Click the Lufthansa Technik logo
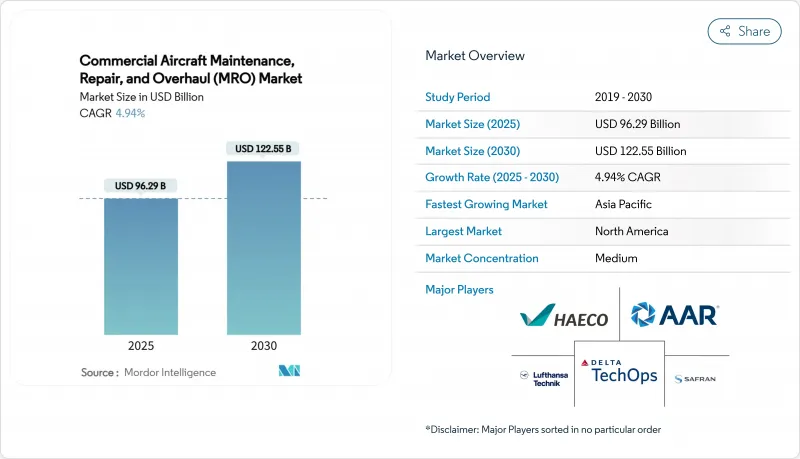Screen dimensions: 800x459 (x=541, y=379)
